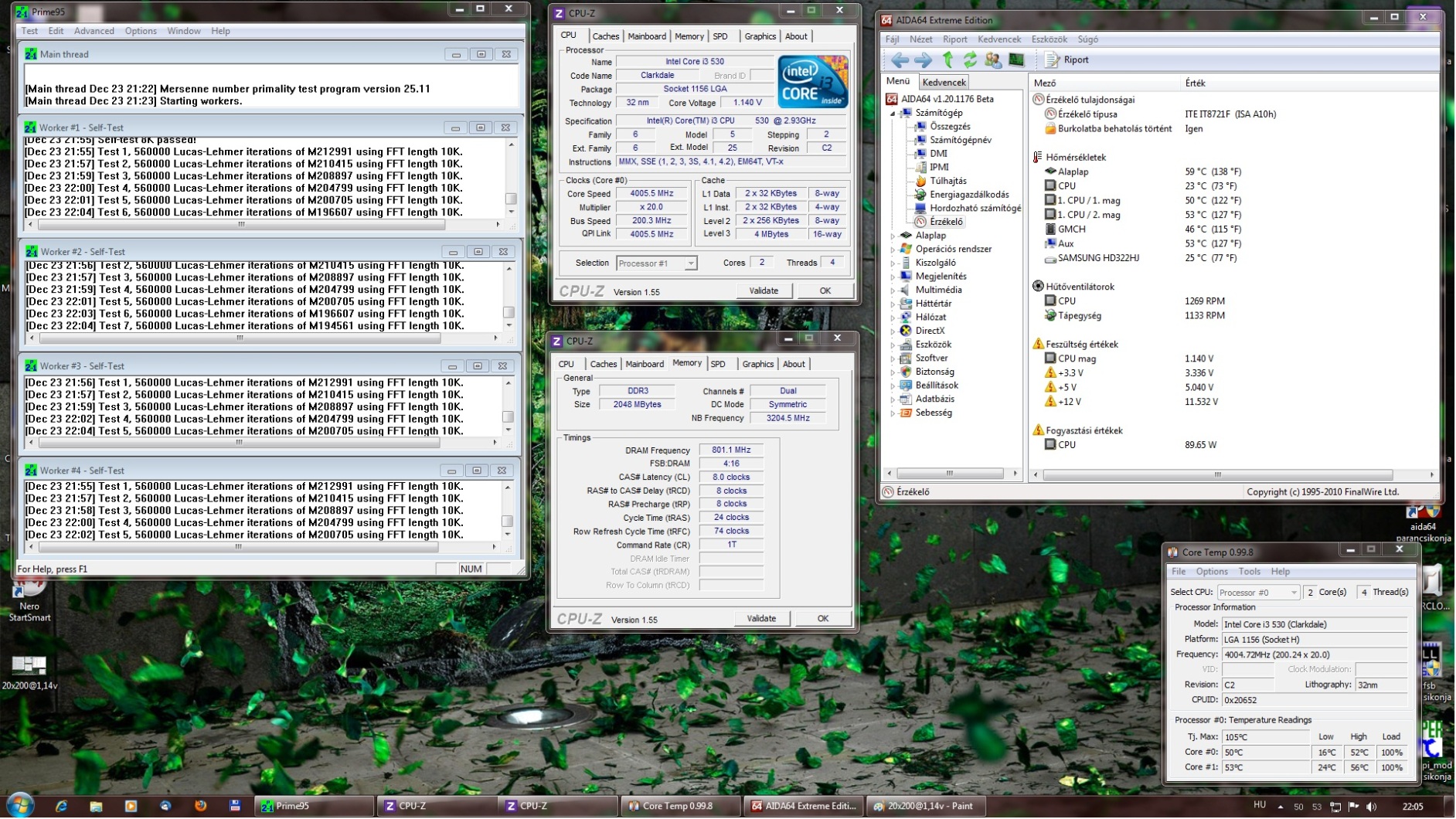Open Core Temp Options menu

1211,572
